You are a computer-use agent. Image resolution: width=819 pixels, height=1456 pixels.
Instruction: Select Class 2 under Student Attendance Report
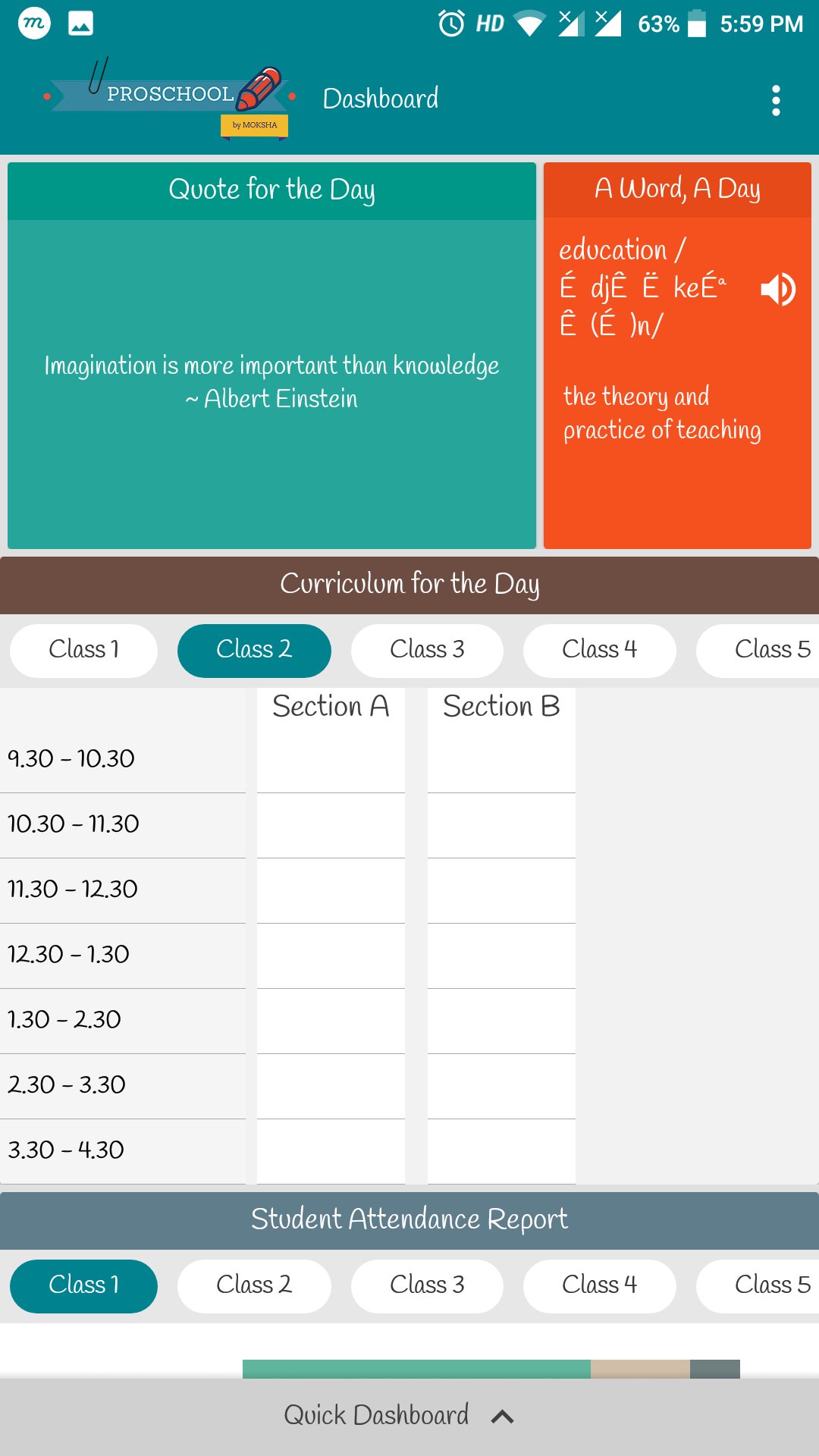[254, 1285]
